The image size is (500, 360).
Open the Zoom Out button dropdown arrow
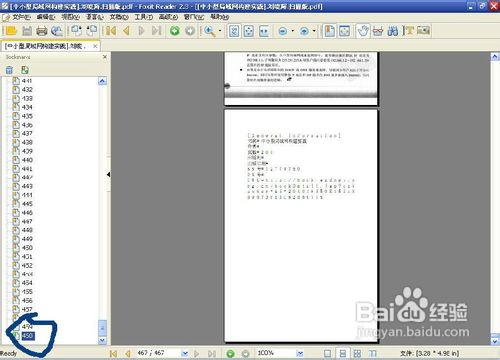click(292, 31)
